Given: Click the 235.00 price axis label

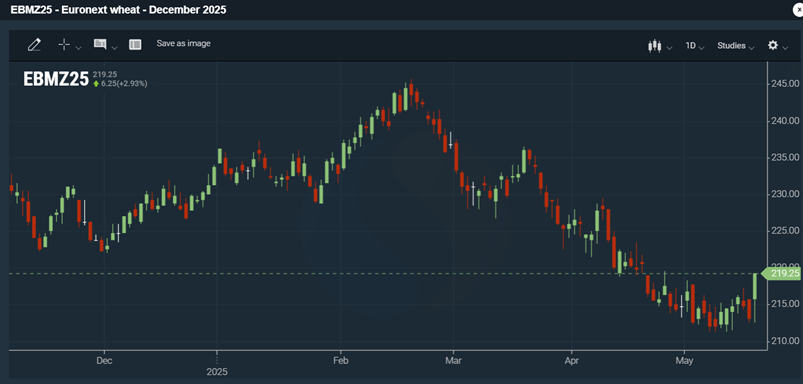Looking at the screenshot, I should pyautogui.click(x=785, y=157).
